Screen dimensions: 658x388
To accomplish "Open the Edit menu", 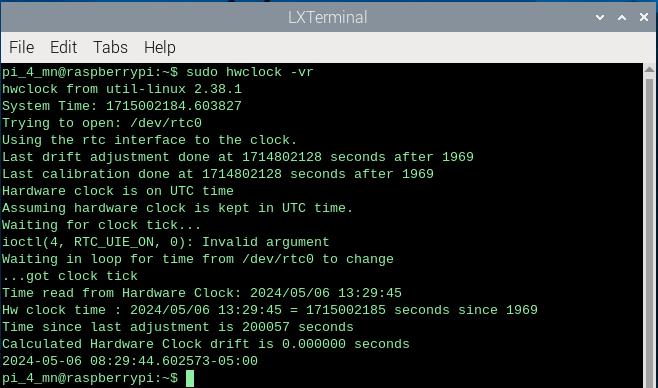I will (63, 47).
